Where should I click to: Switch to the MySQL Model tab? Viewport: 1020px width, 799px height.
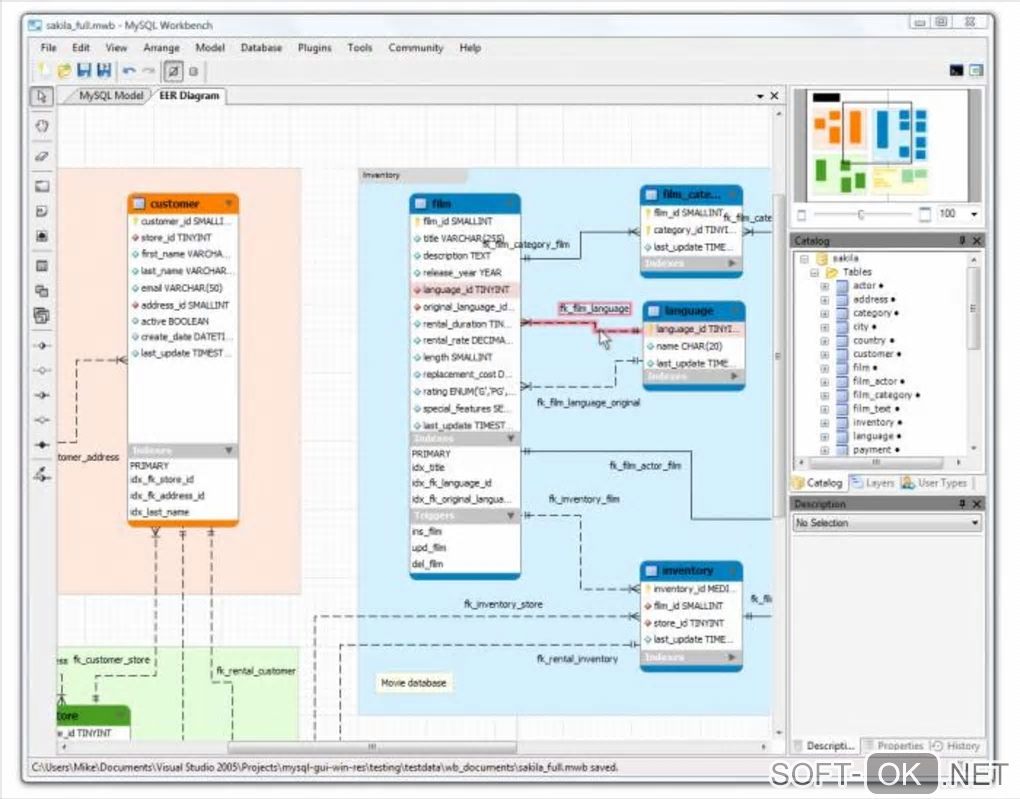click(111, 96)
